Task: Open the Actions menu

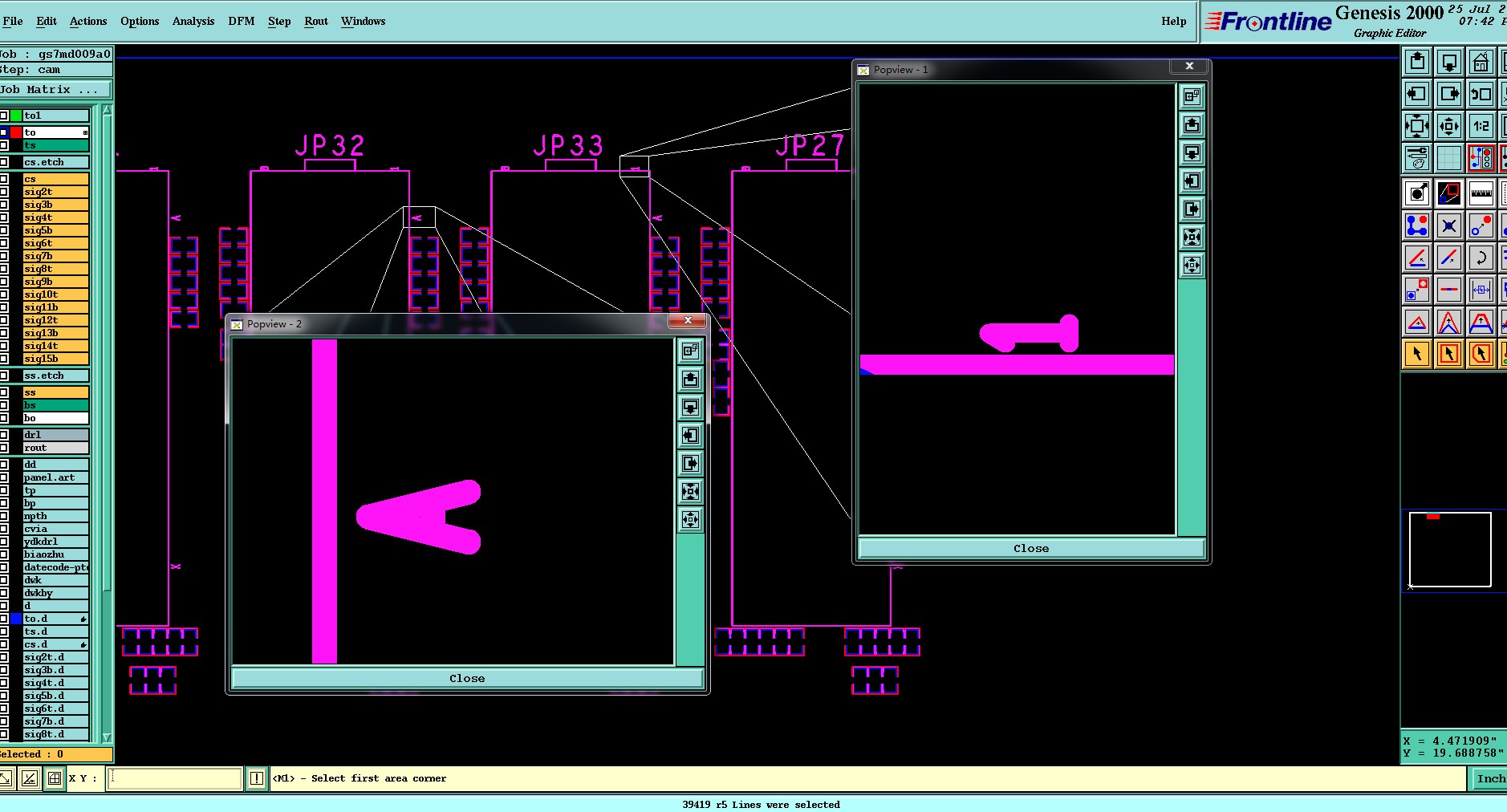Action: tap(88, 21)
